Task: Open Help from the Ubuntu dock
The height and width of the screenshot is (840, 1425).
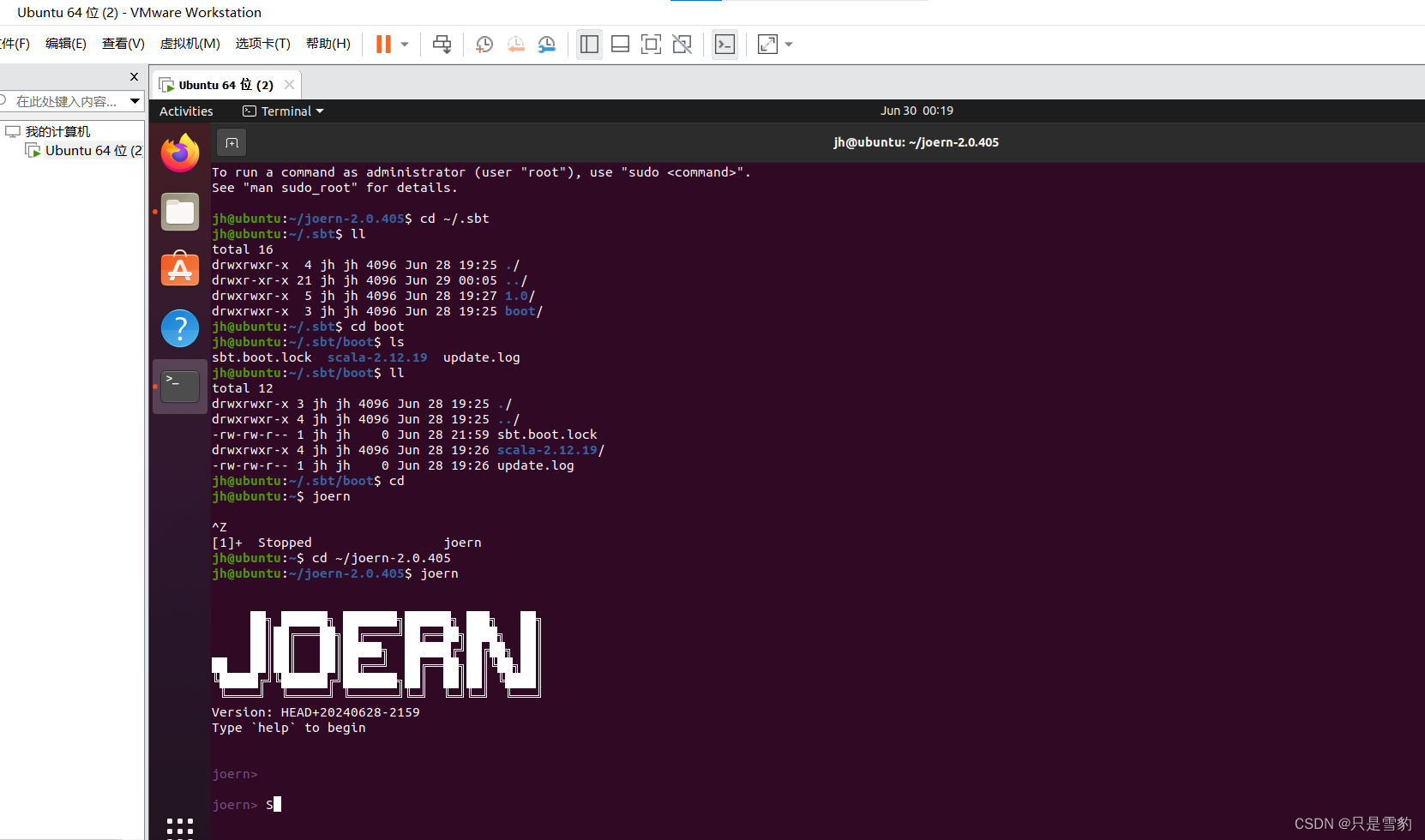Action: point(180,327)
